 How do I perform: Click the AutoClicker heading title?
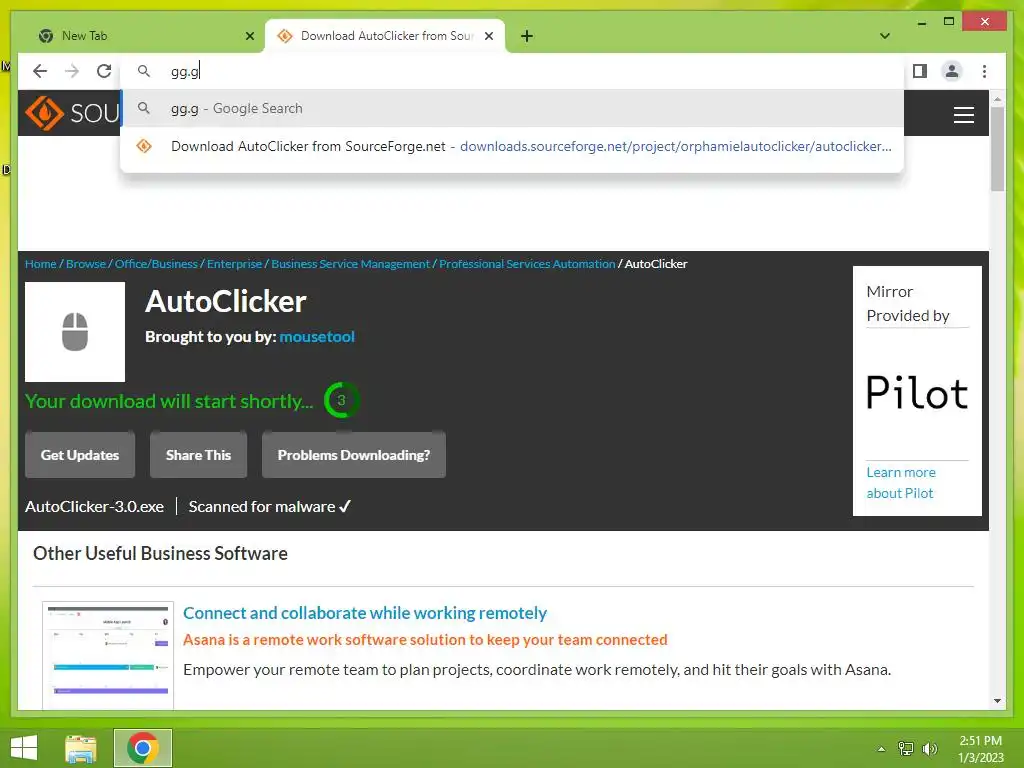226,302
